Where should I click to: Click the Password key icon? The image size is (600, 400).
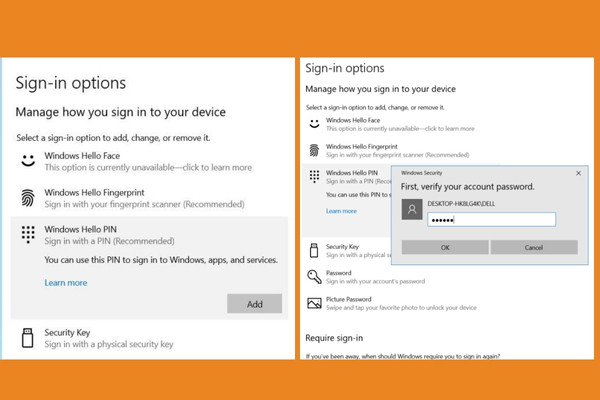click(x=315, y=276)
